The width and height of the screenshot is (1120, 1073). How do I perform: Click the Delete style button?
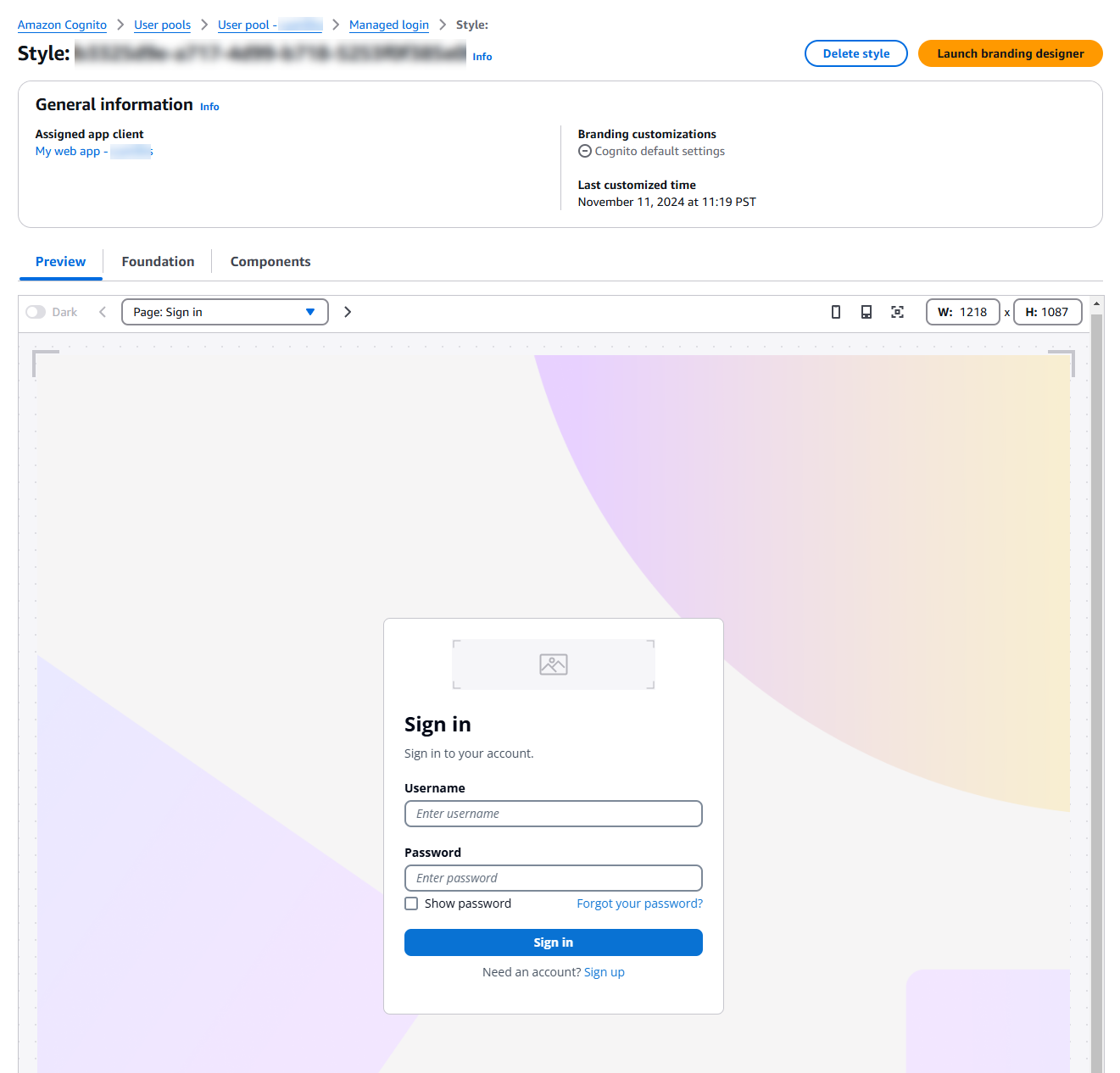point(855,53)
